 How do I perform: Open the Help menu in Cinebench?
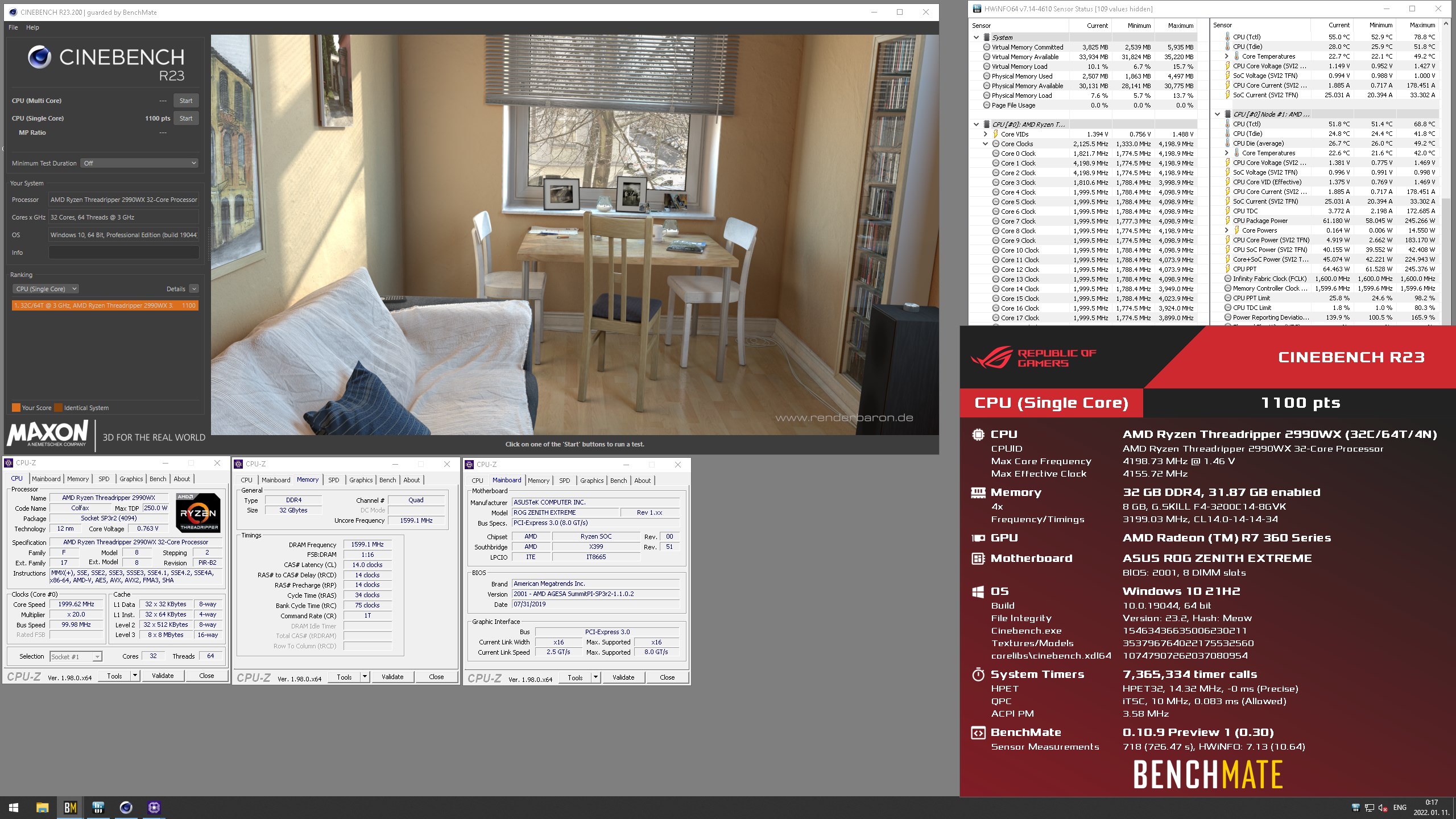(x=32, y=27)
